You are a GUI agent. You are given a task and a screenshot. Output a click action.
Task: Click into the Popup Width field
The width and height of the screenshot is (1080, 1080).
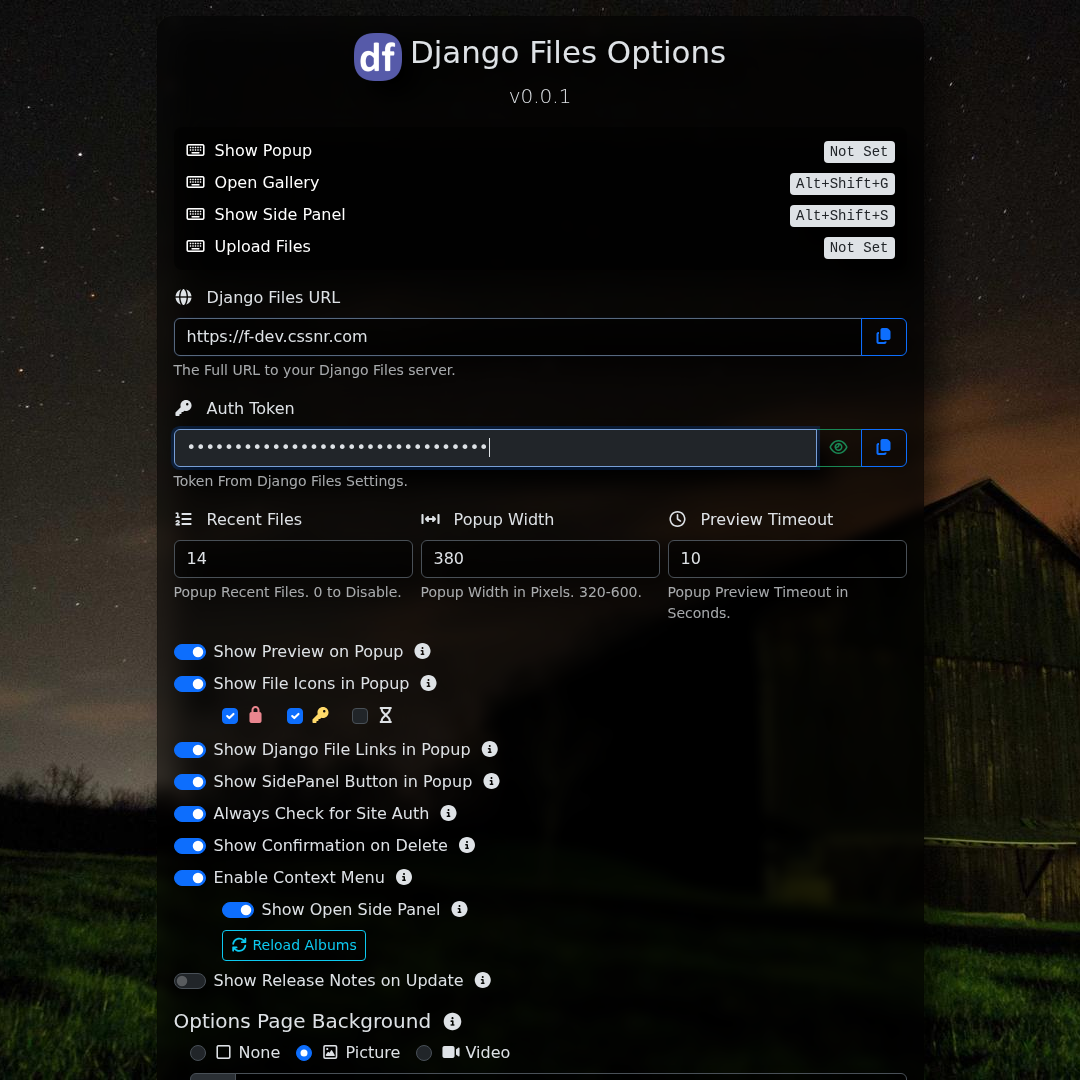click(540, 559)
